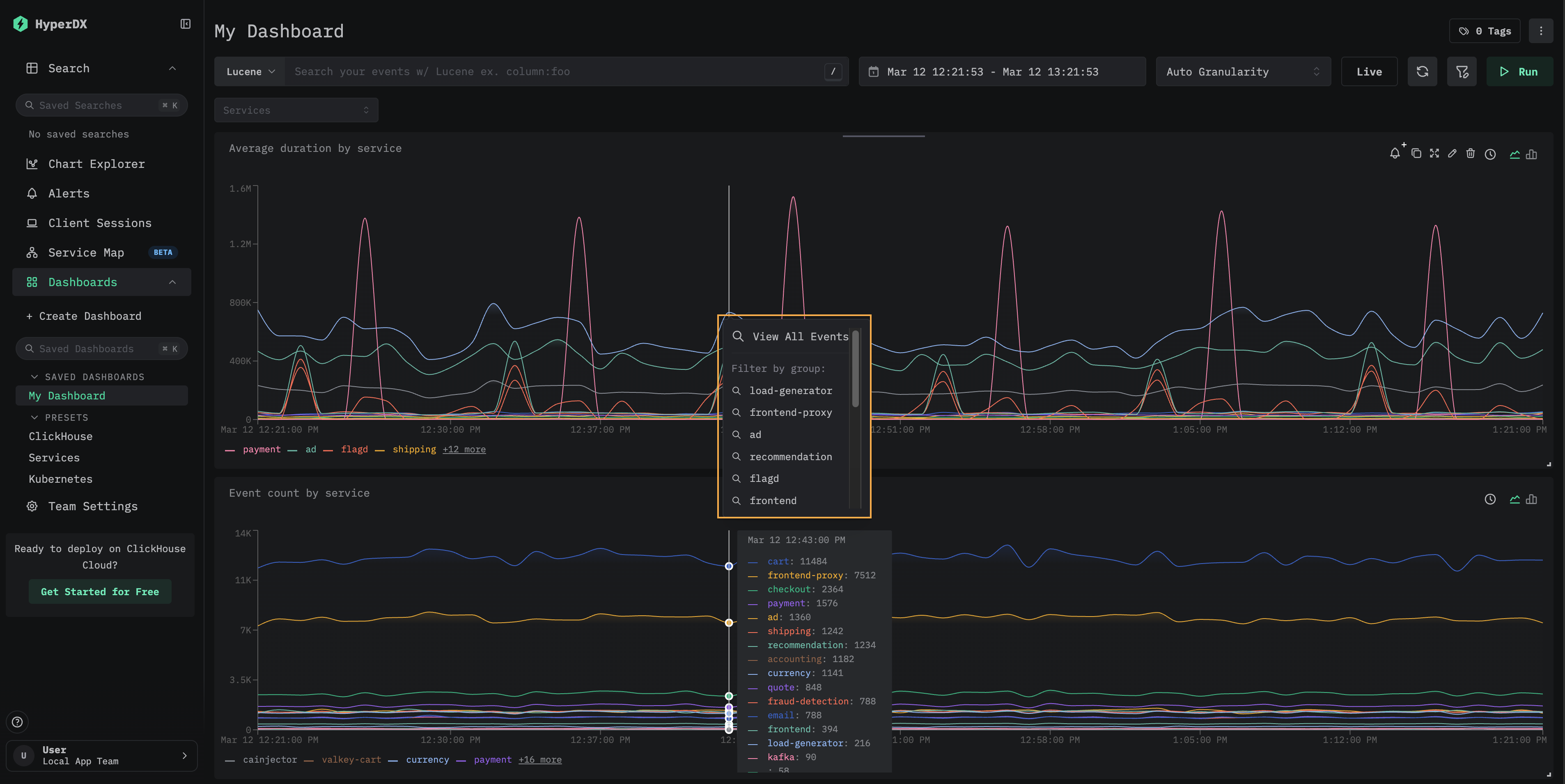This screenshot has height=784, width=1565.
Task: Toggle Live mode on
Action: click(x=1369, y=72)
